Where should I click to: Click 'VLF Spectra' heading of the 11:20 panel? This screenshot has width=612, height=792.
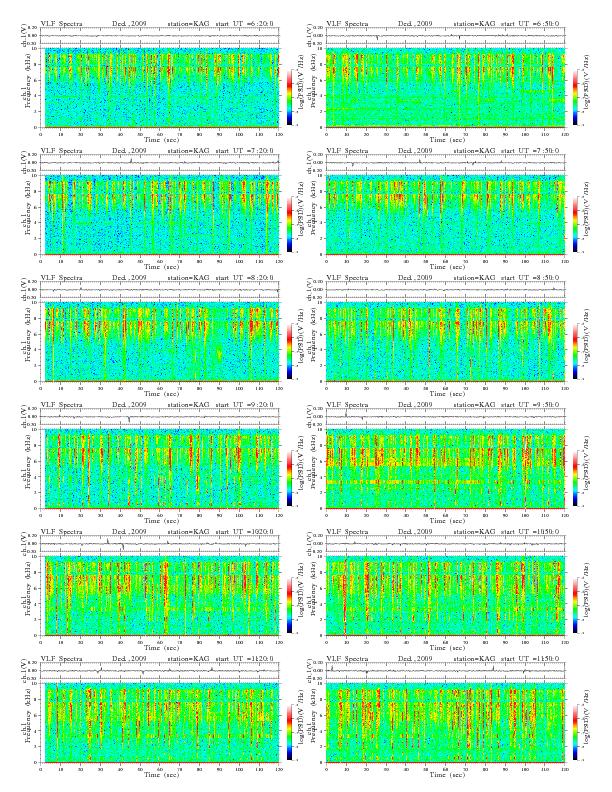point(61,659)
